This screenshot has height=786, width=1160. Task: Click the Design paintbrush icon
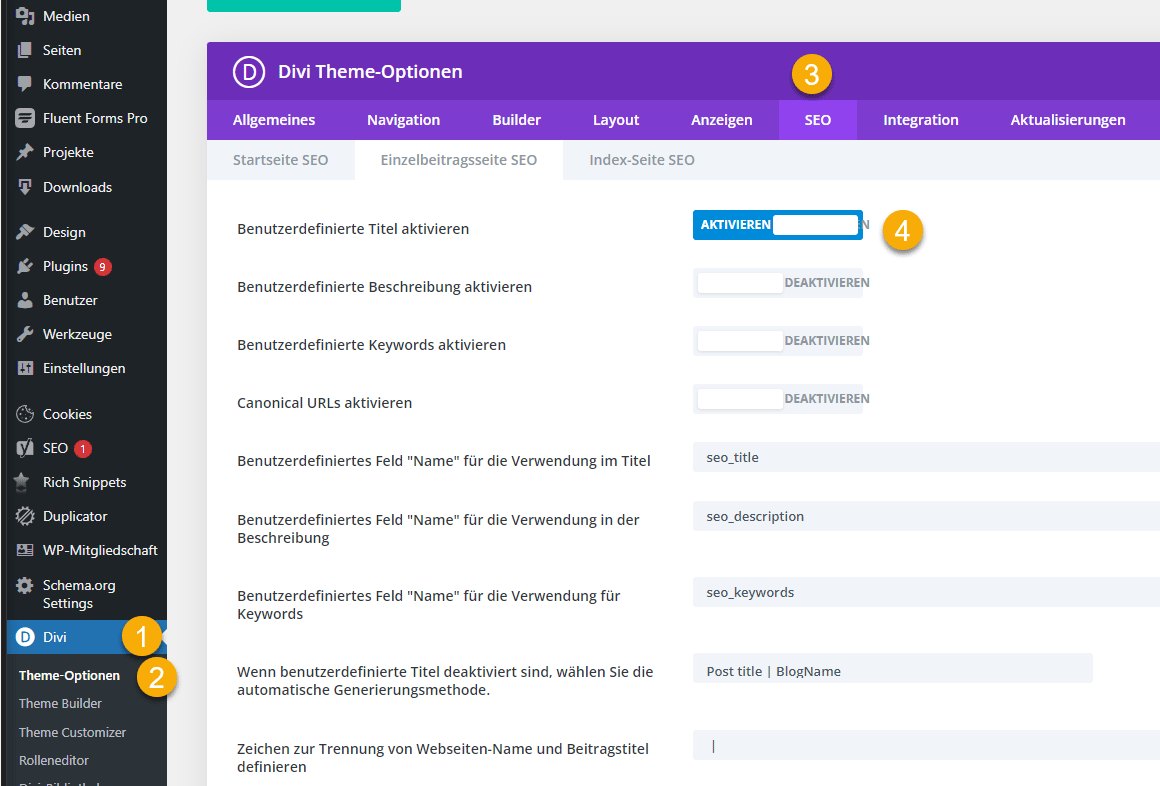coord(25,232)
